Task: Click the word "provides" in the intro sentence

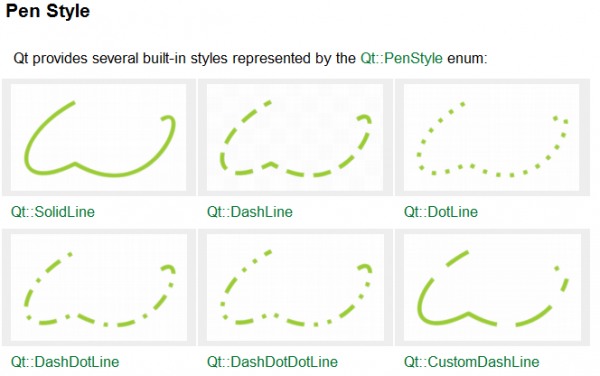Action: 60,59
